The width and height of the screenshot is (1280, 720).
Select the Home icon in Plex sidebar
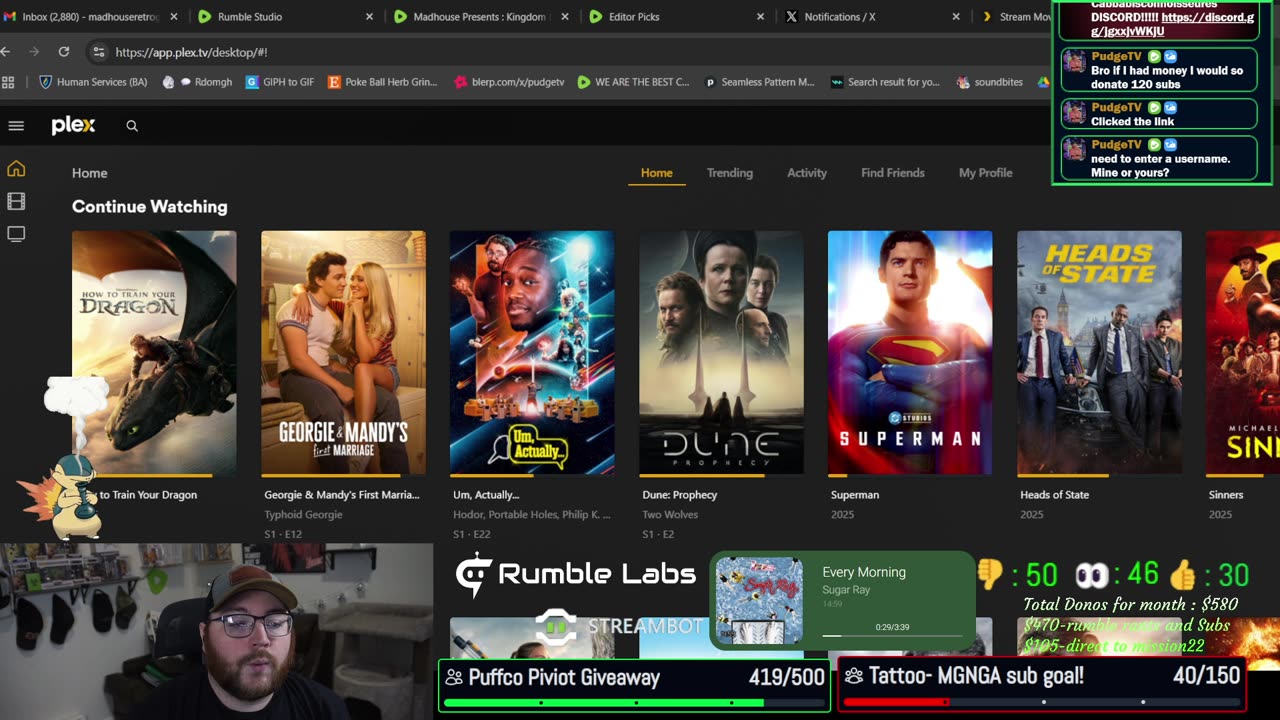point(16,169)
